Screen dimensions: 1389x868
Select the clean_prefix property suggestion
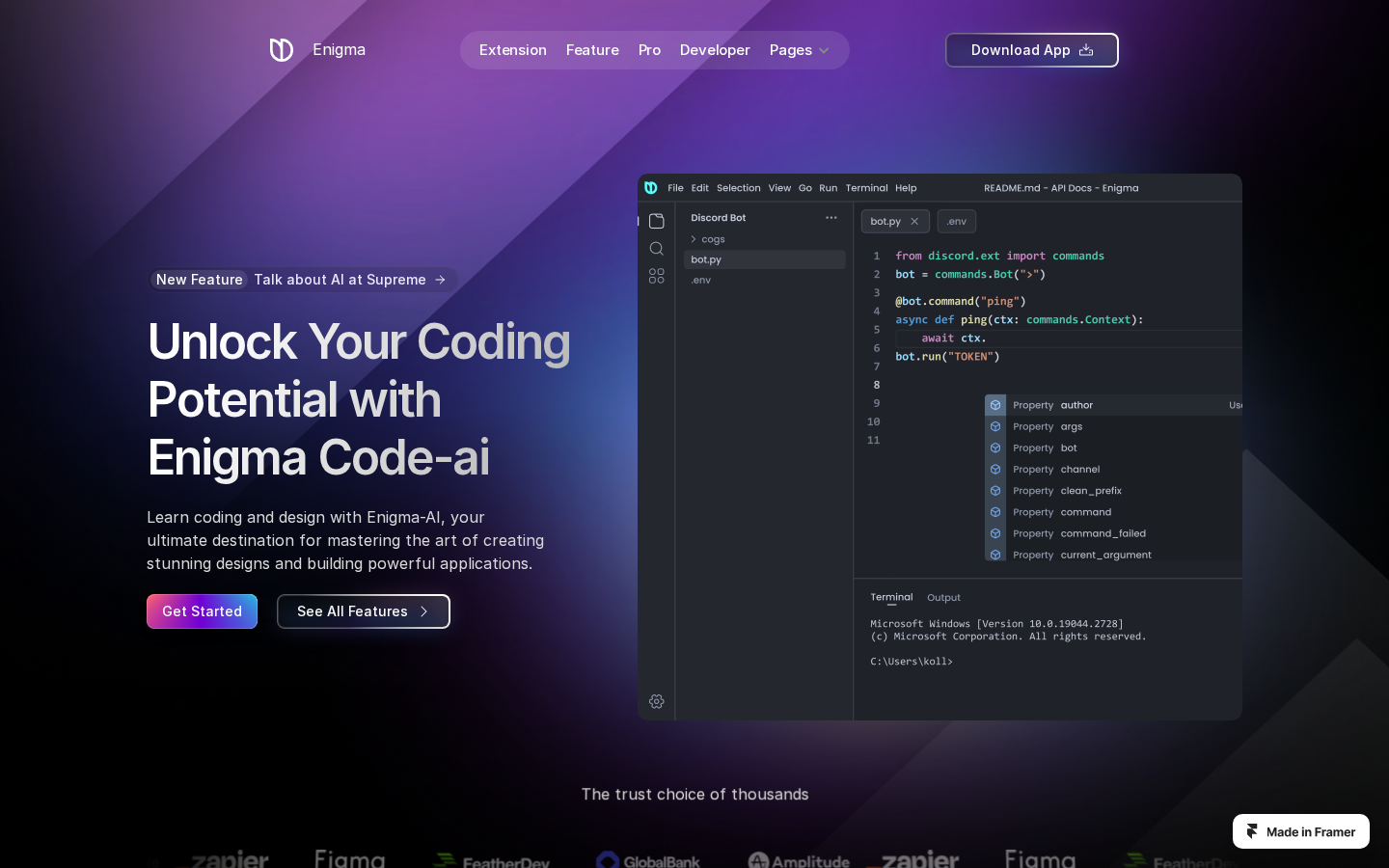click(x=1113, y=491)
